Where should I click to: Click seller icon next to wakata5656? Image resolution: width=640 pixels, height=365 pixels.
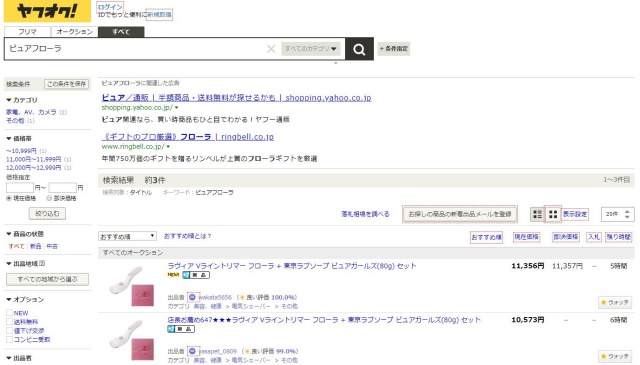coord(192,297)
